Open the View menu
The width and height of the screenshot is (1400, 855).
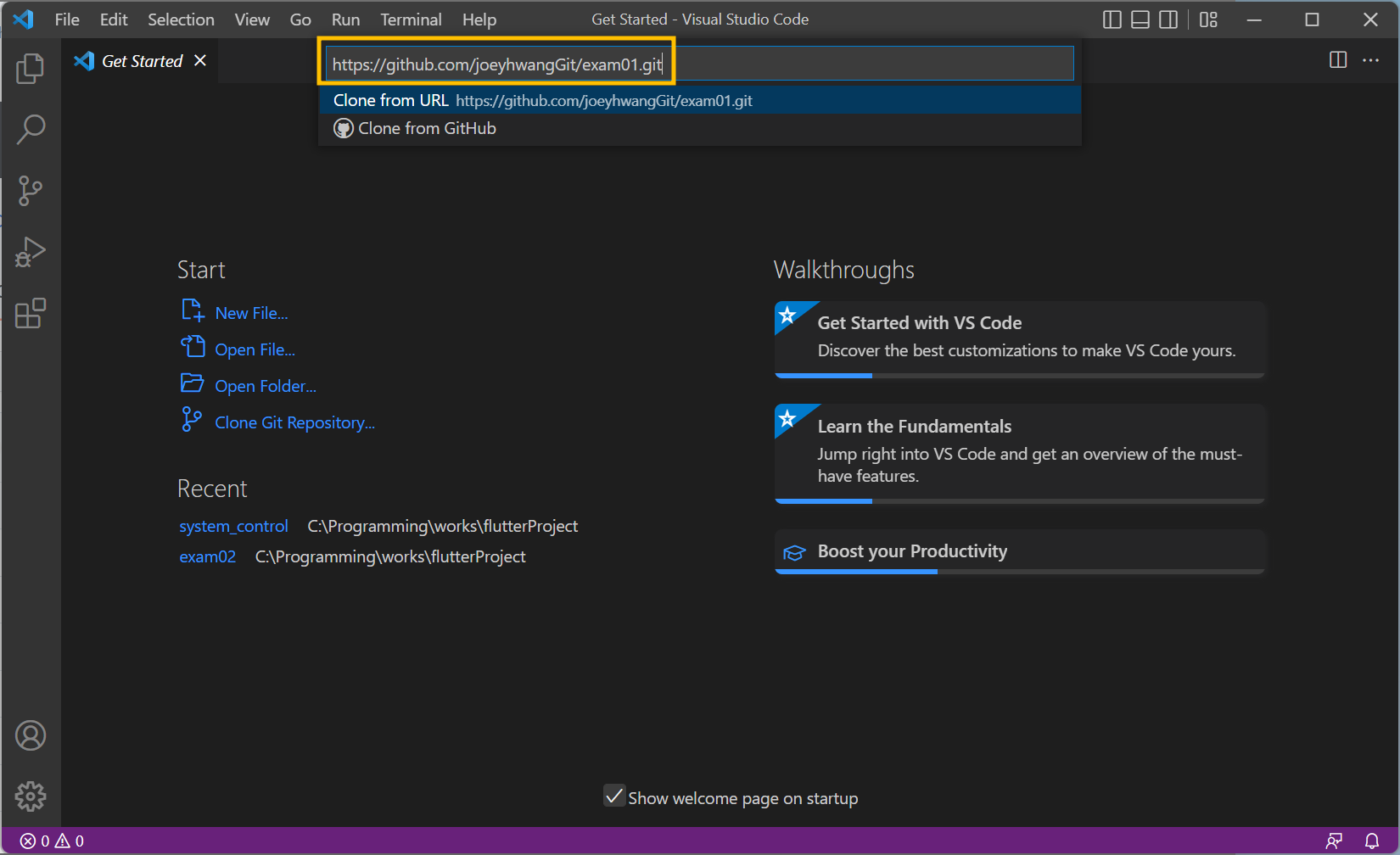[x=252, y=20]
